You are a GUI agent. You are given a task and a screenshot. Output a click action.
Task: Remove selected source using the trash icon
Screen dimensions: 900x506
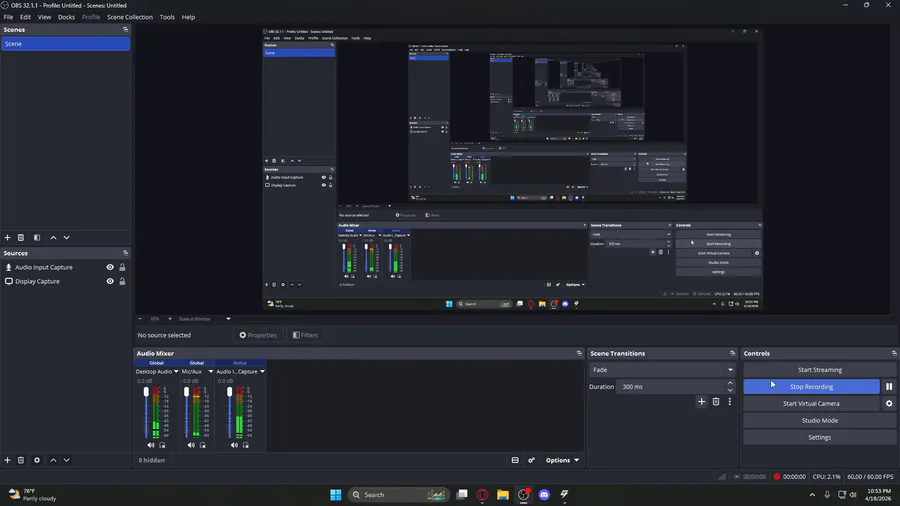(21, 460)
